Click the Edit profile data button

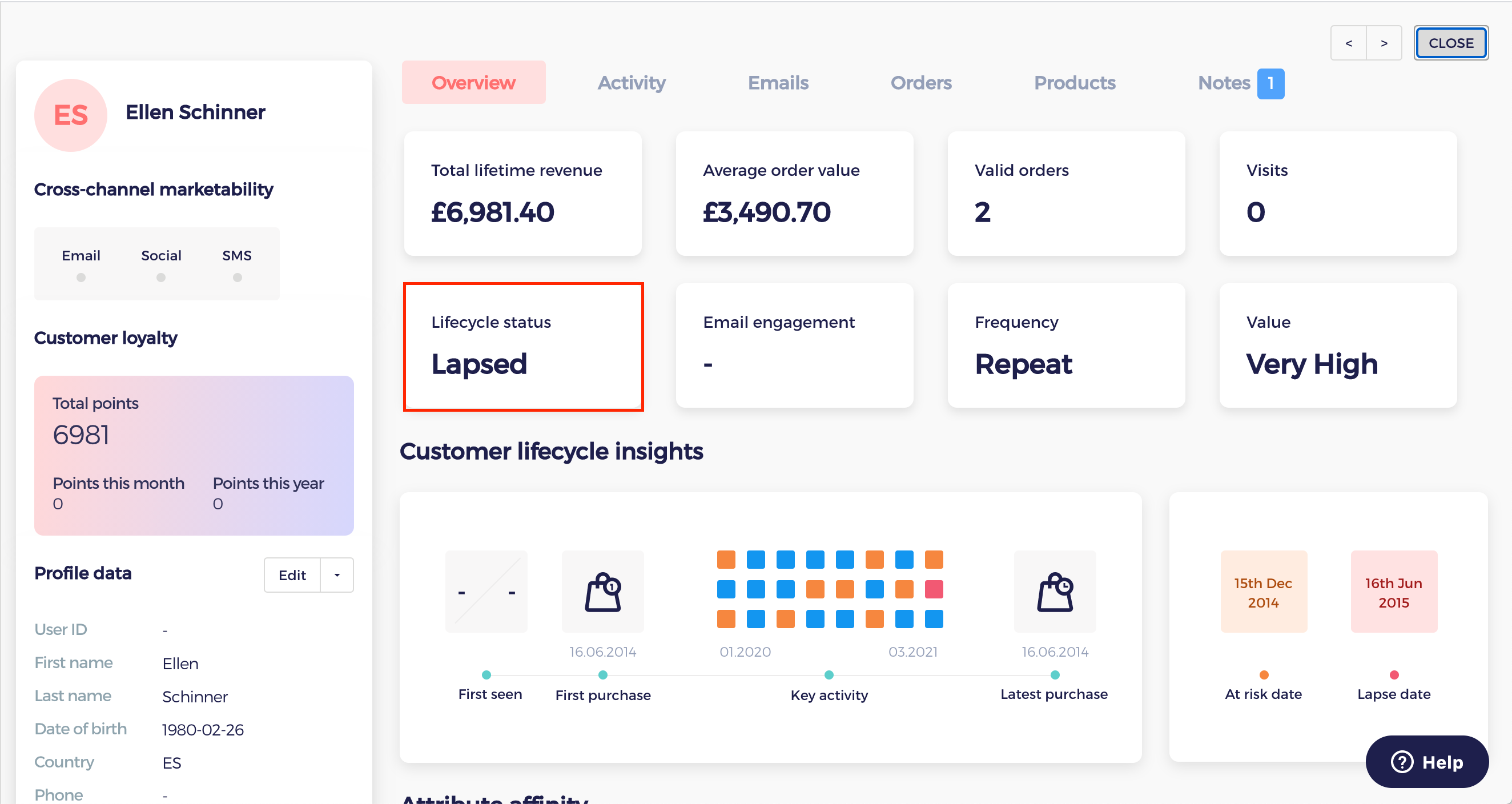(x=292, y=575)
